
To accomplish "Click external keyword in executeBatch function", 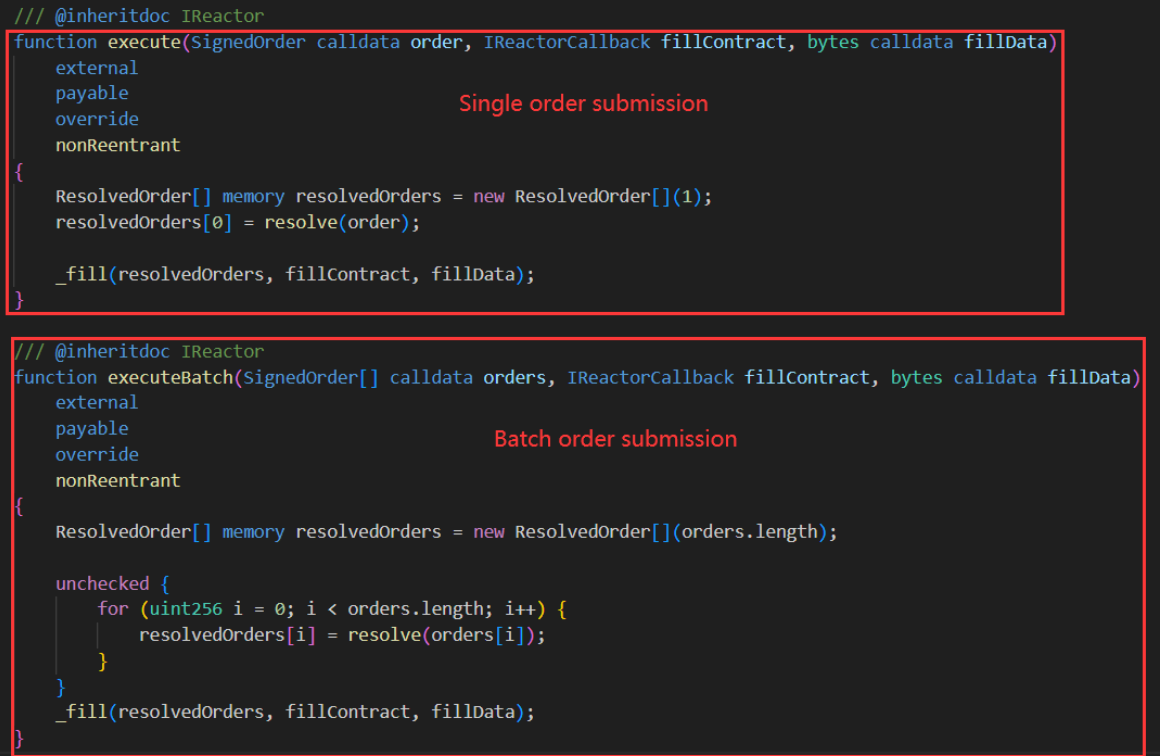I will point(96,402).
